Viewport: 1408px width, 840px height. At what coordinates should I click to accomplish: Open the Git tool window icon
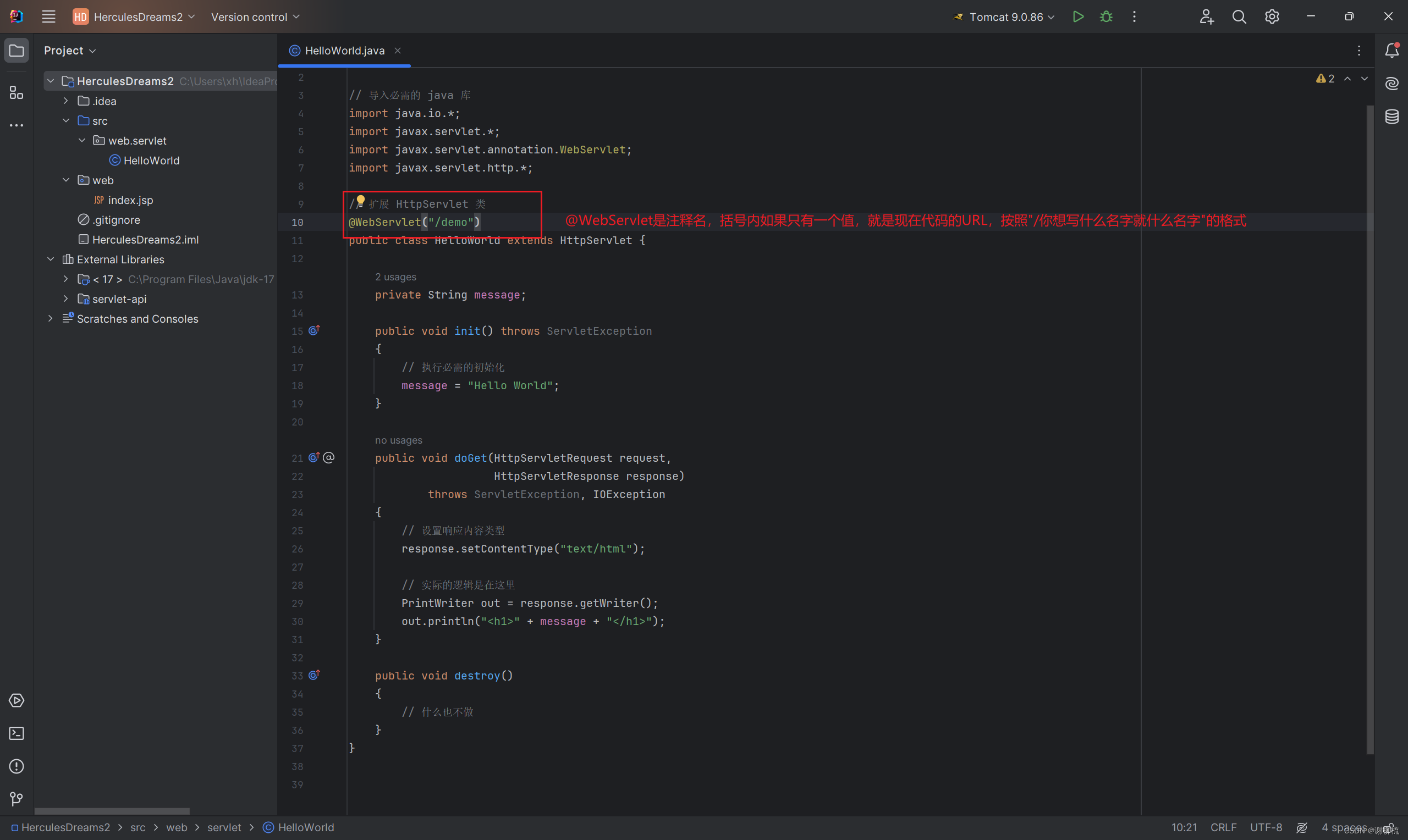click(x=16, y=799)
